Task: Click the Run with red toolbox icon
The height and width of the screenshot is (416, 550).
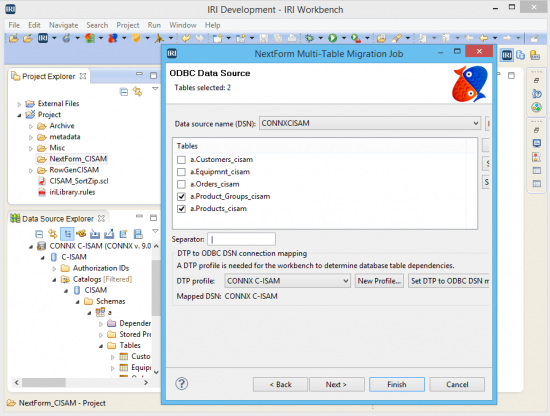Action: tap(356, 38)
